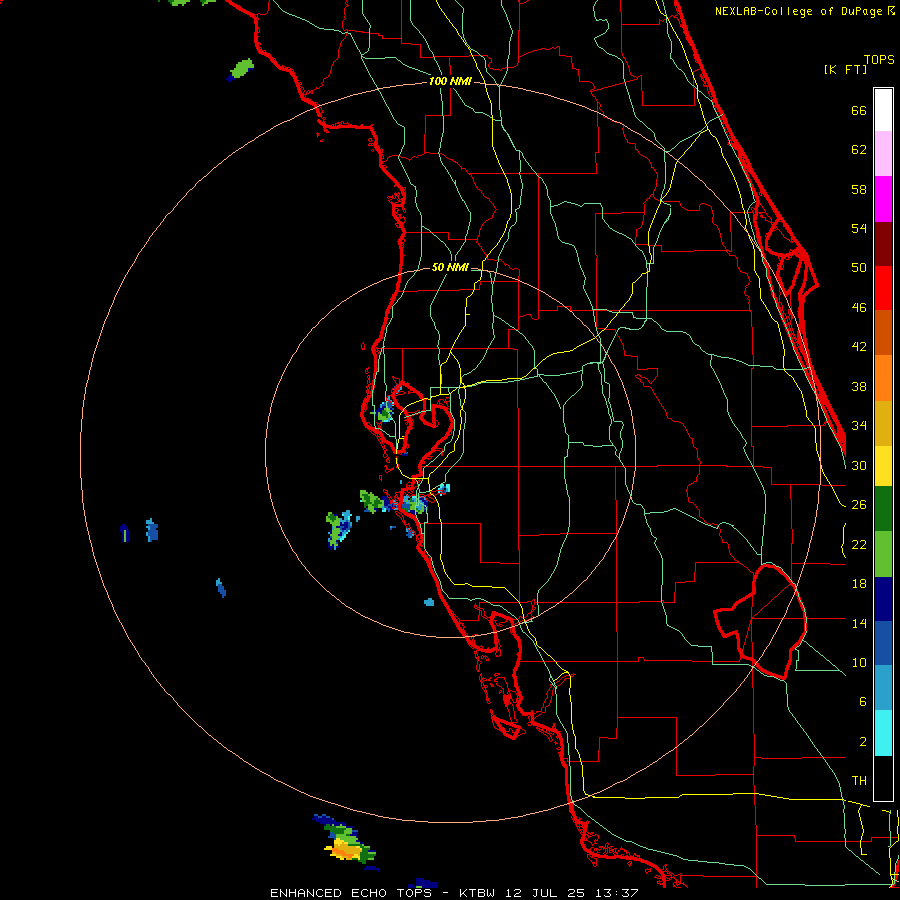Select the light sky-blue legend swatch
Screen dimensions: 900x900
coord(883,688)
